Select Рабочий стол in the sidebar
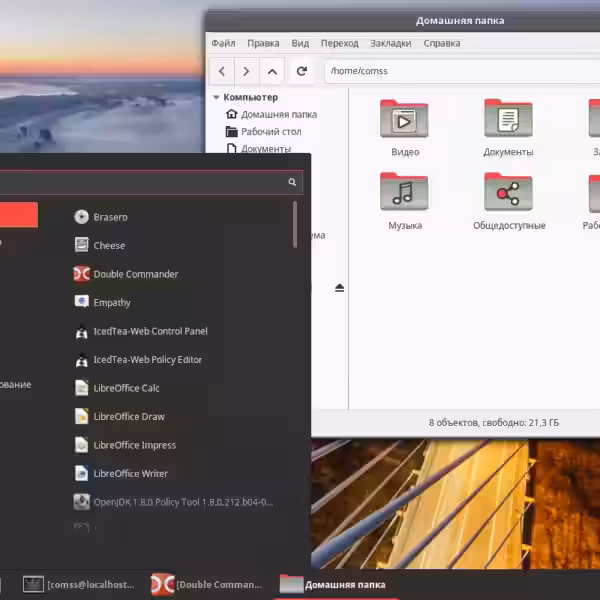 point(270,132)
